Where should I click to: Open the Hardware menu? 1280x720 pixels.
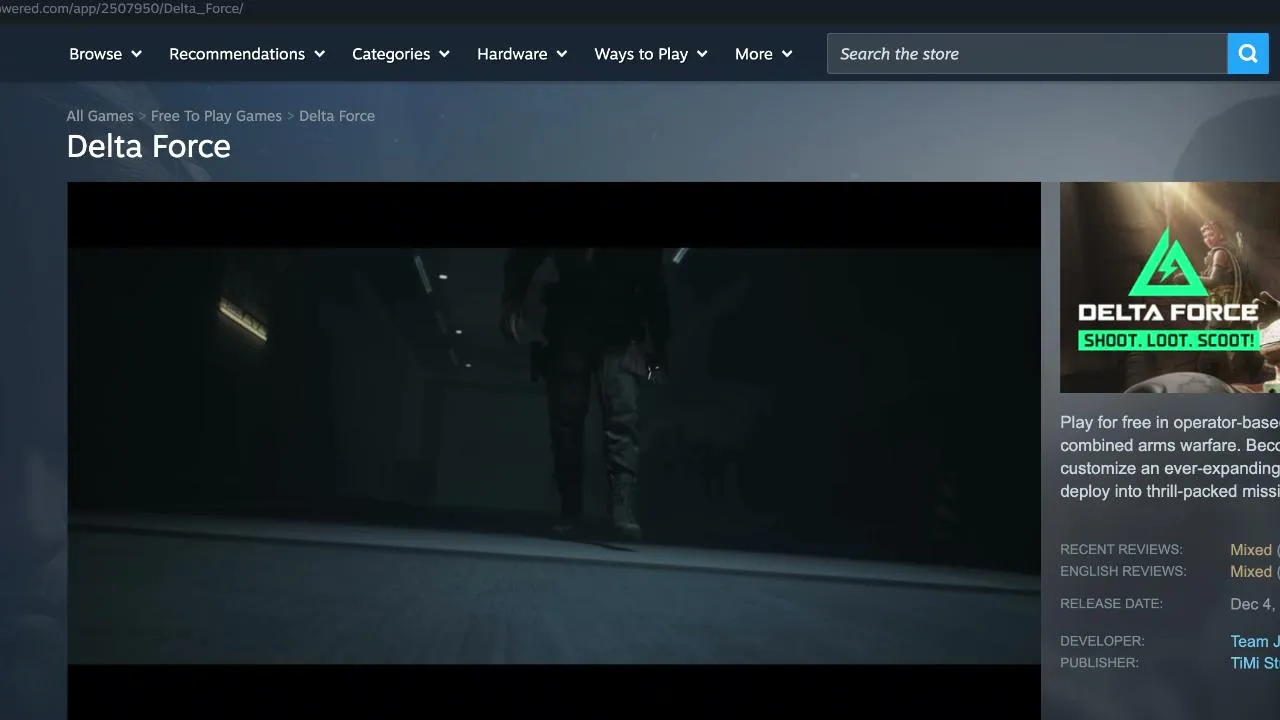pos(522,54)
